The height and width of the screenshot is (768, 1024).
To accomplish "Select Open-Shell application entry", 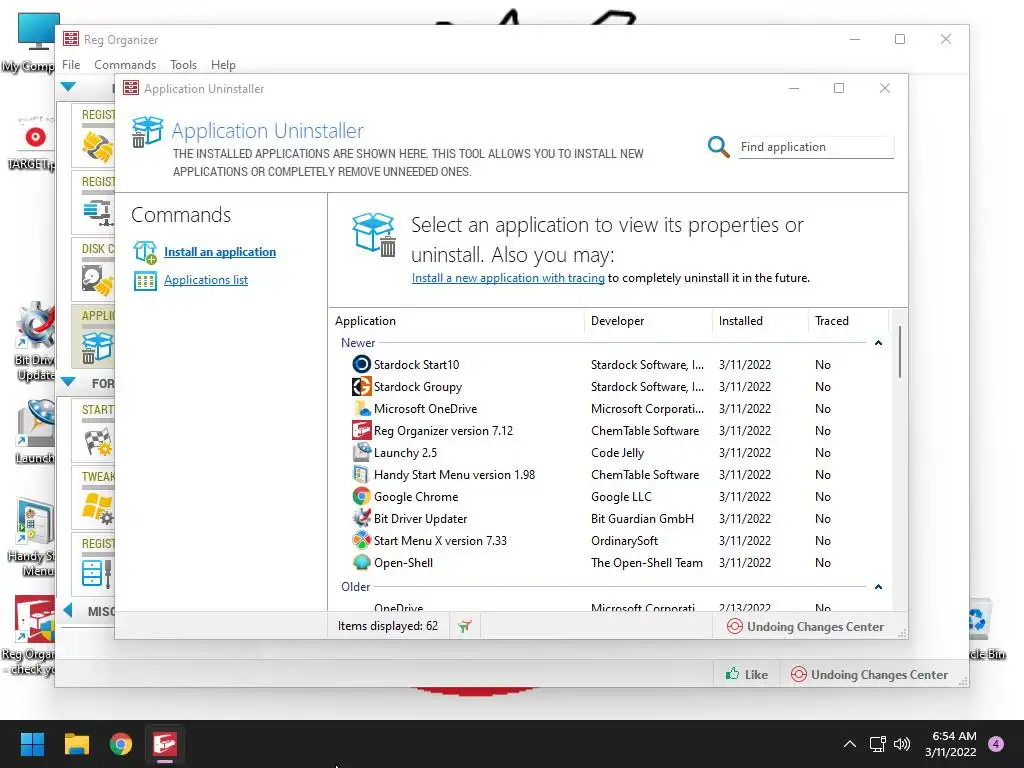I will pyautogui.click(x=609, y=562).
